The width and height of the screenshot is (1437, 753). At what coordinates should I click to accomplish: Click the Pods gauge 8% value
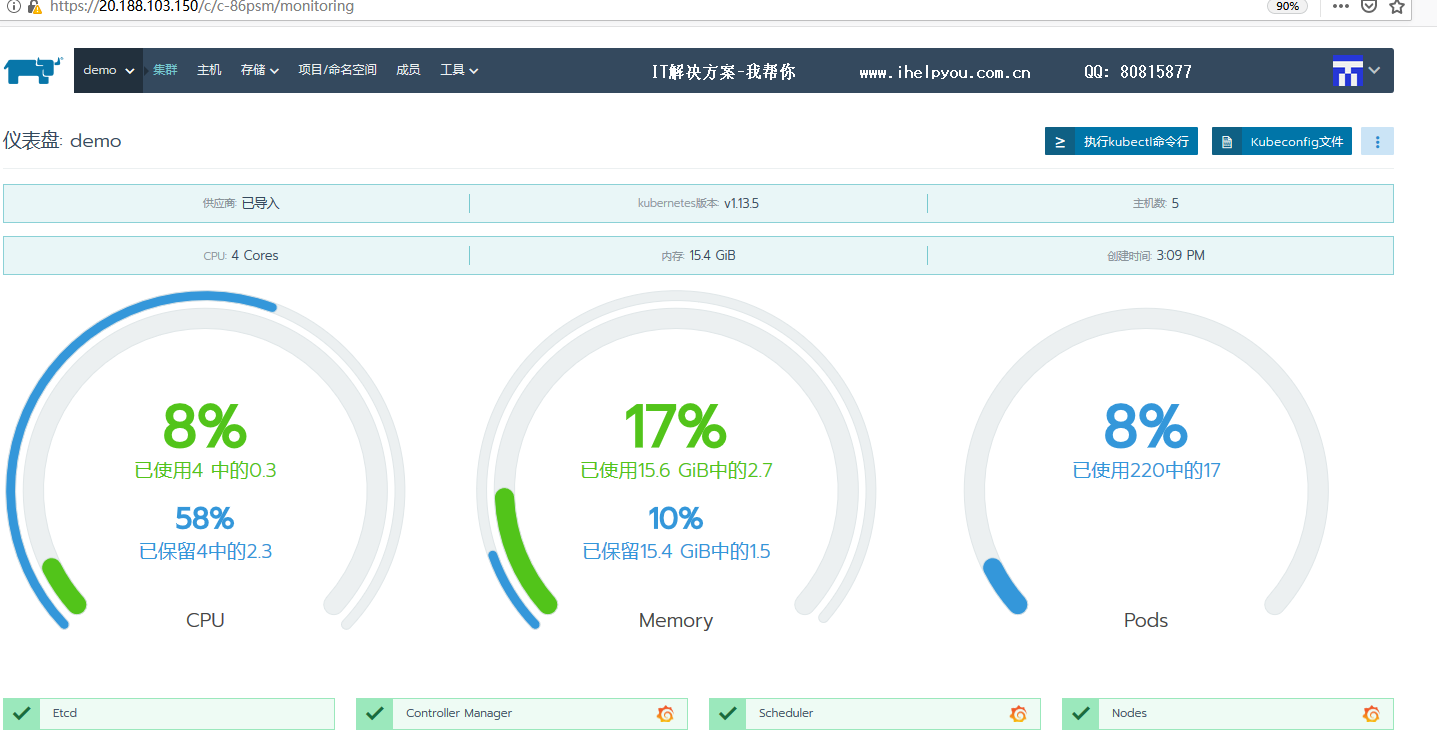[x=1146, y=426]
